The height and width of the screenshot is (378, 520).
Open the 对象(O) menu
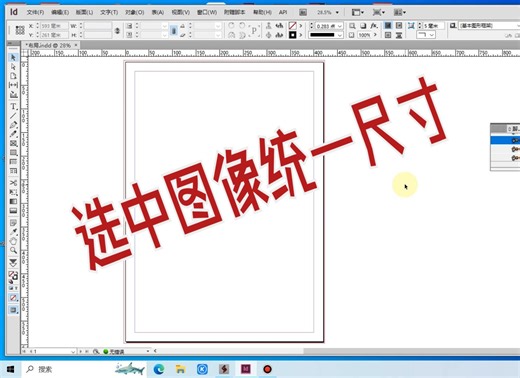click(135, 12)
